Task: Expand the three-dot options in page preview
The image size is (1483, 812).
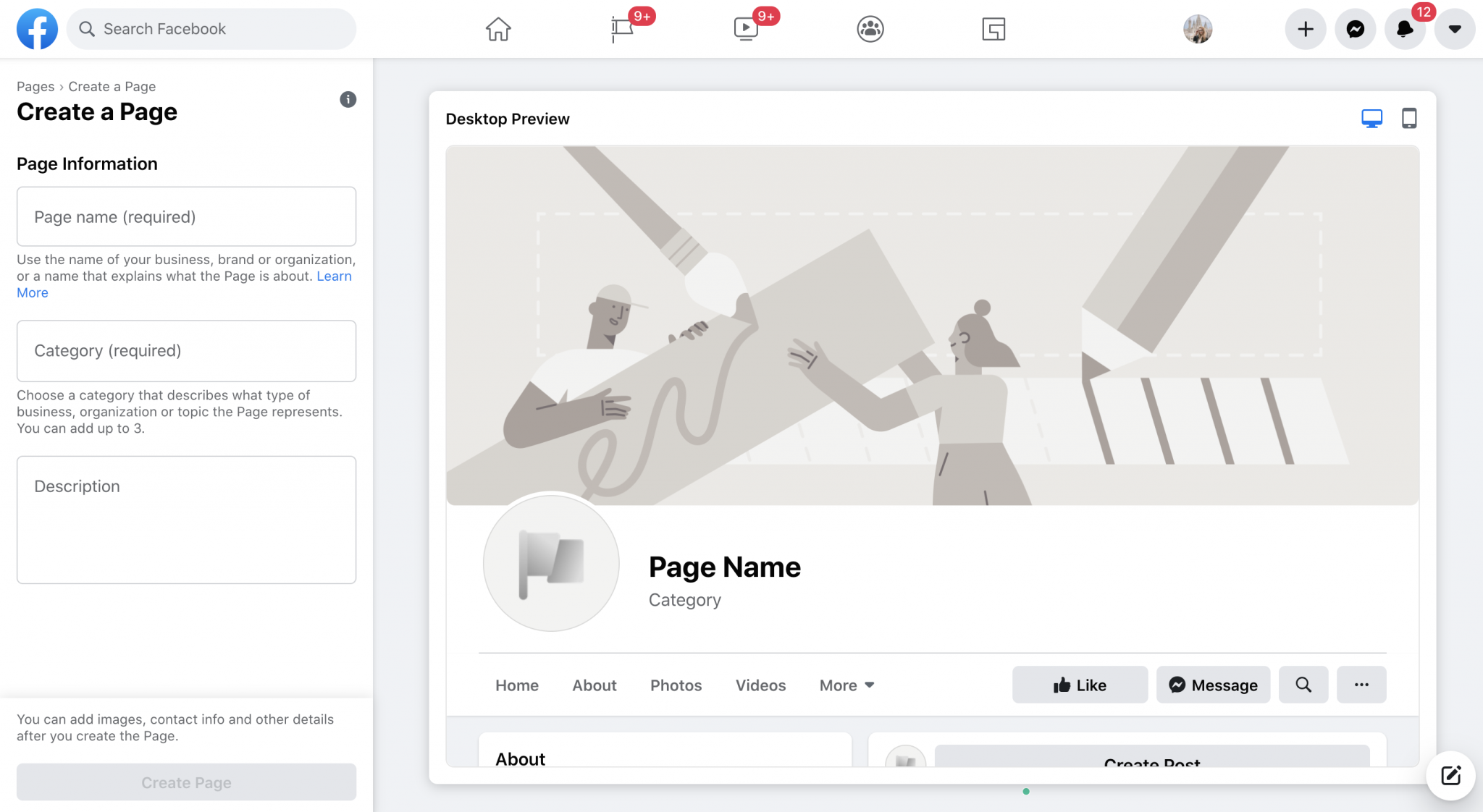Action: pos(1361,685)
